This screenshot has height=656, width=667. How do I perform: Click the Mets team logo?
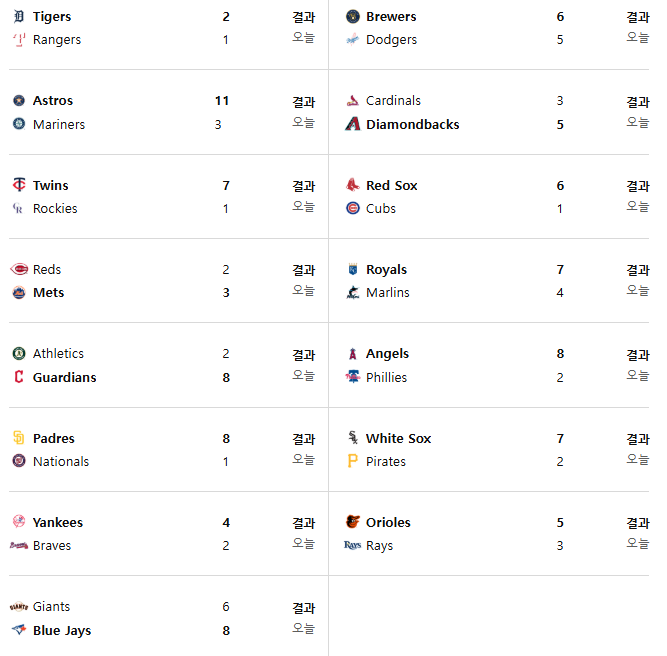click(x=19, y=292)
